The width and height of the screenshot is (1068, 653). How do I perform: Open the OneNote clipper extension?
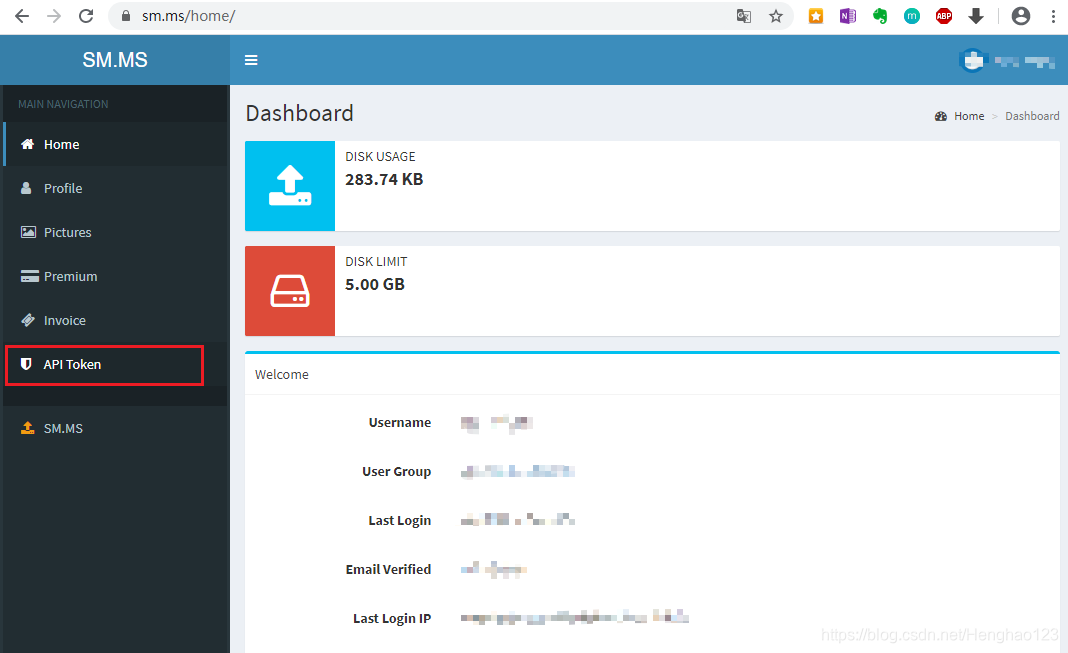(848, 16)
